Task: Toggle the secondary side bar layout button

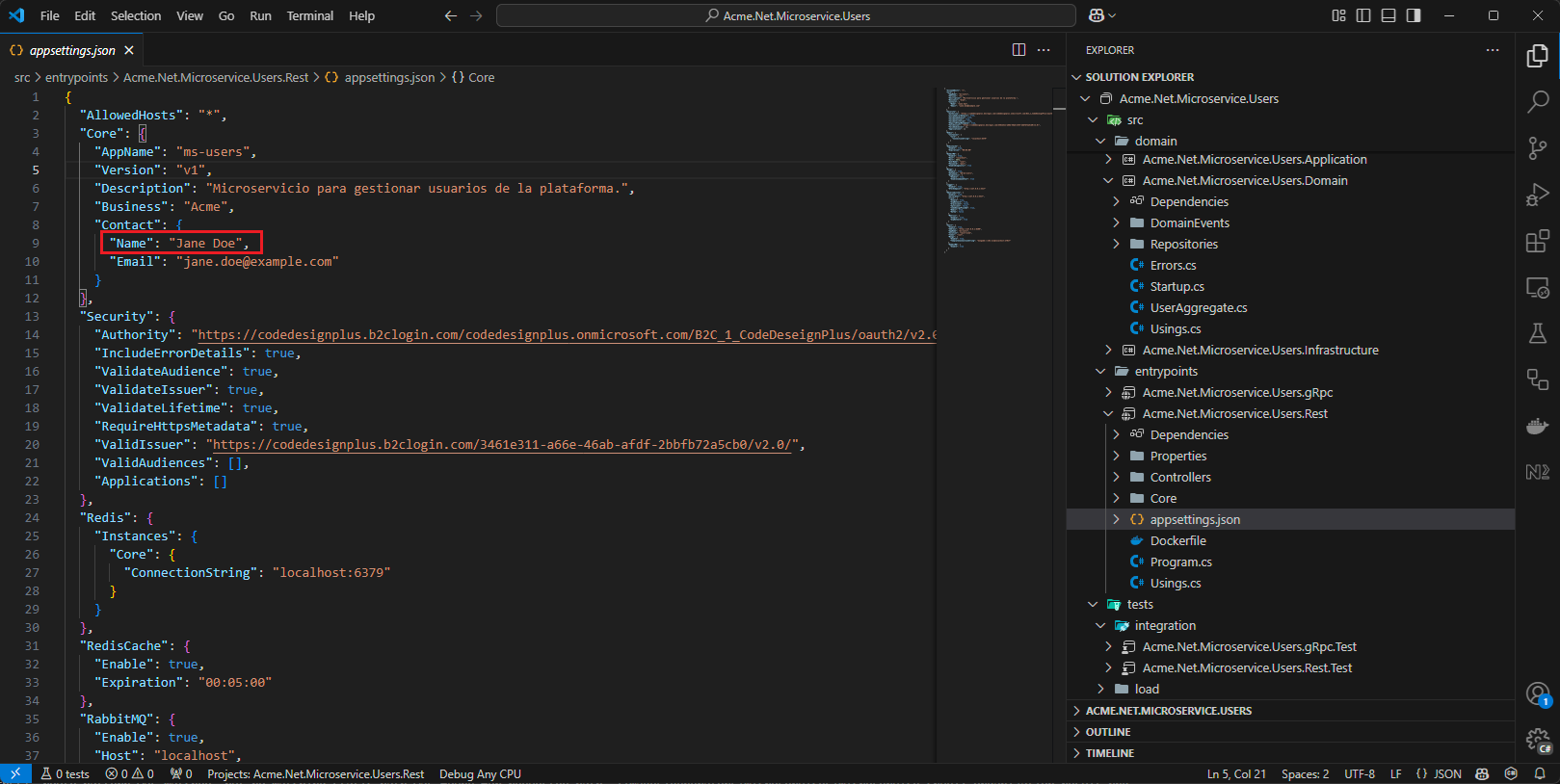Action: pos(1414,15)
